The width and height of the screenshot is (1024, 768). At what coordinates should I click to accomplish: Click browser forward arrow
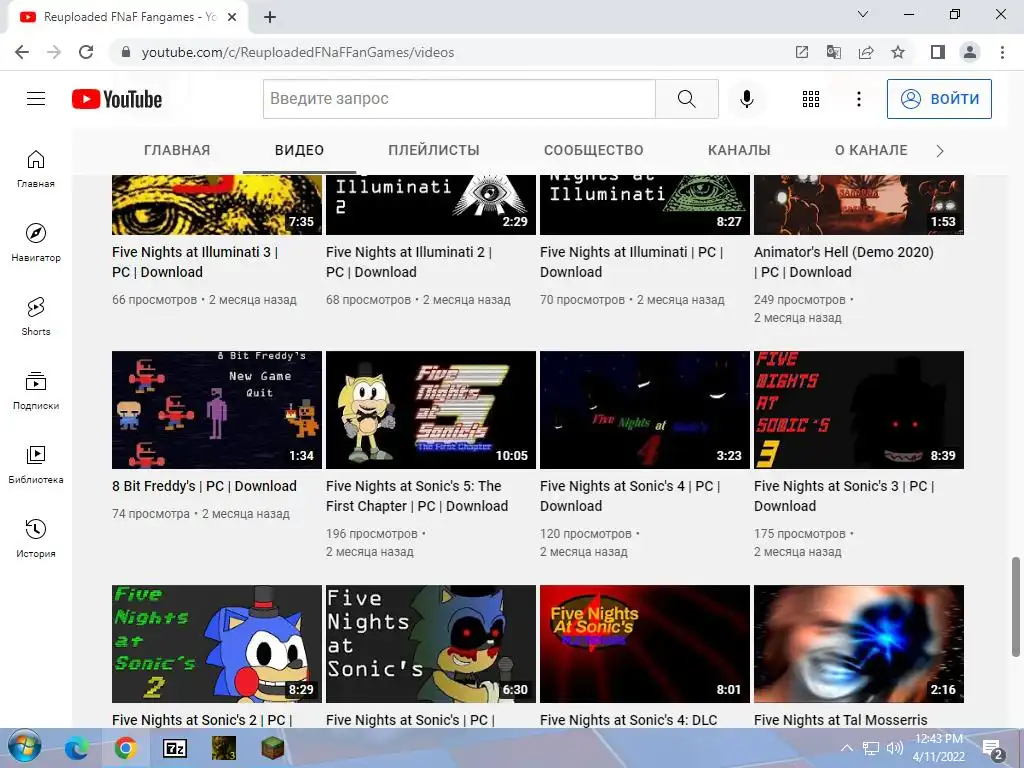pyautogui.click(x=54, y=52)
